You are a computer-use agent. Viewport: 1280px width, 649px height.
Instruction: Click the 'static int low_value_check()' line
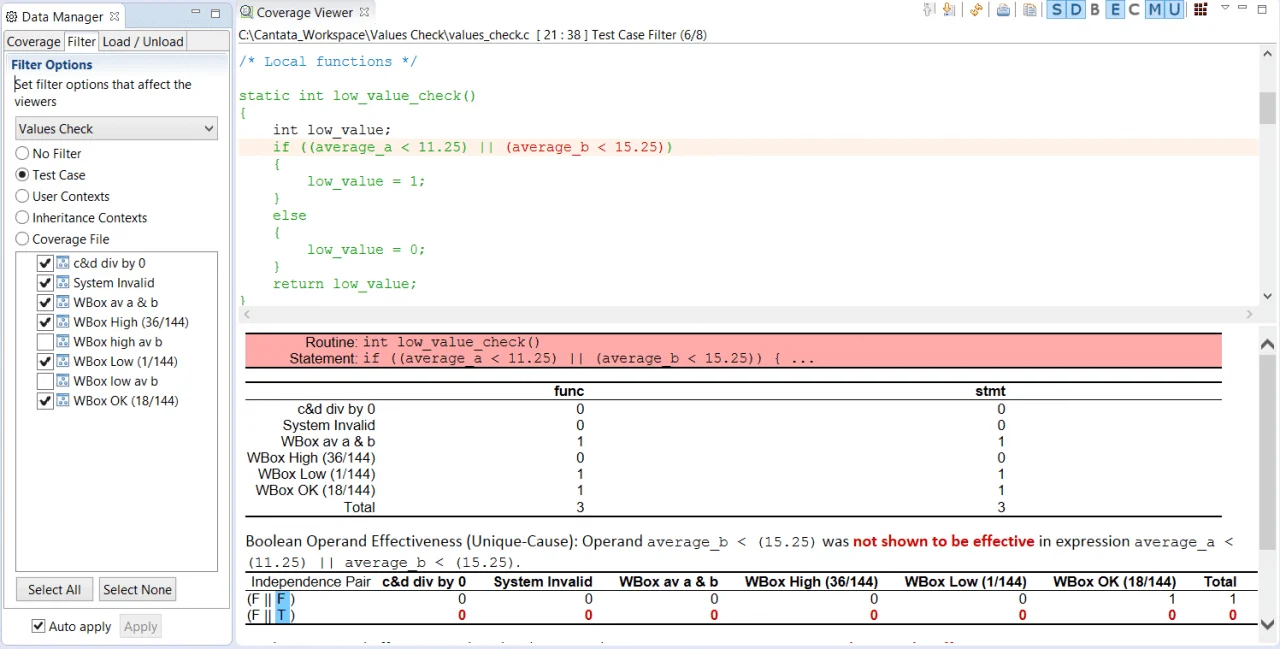coord(357,96)
